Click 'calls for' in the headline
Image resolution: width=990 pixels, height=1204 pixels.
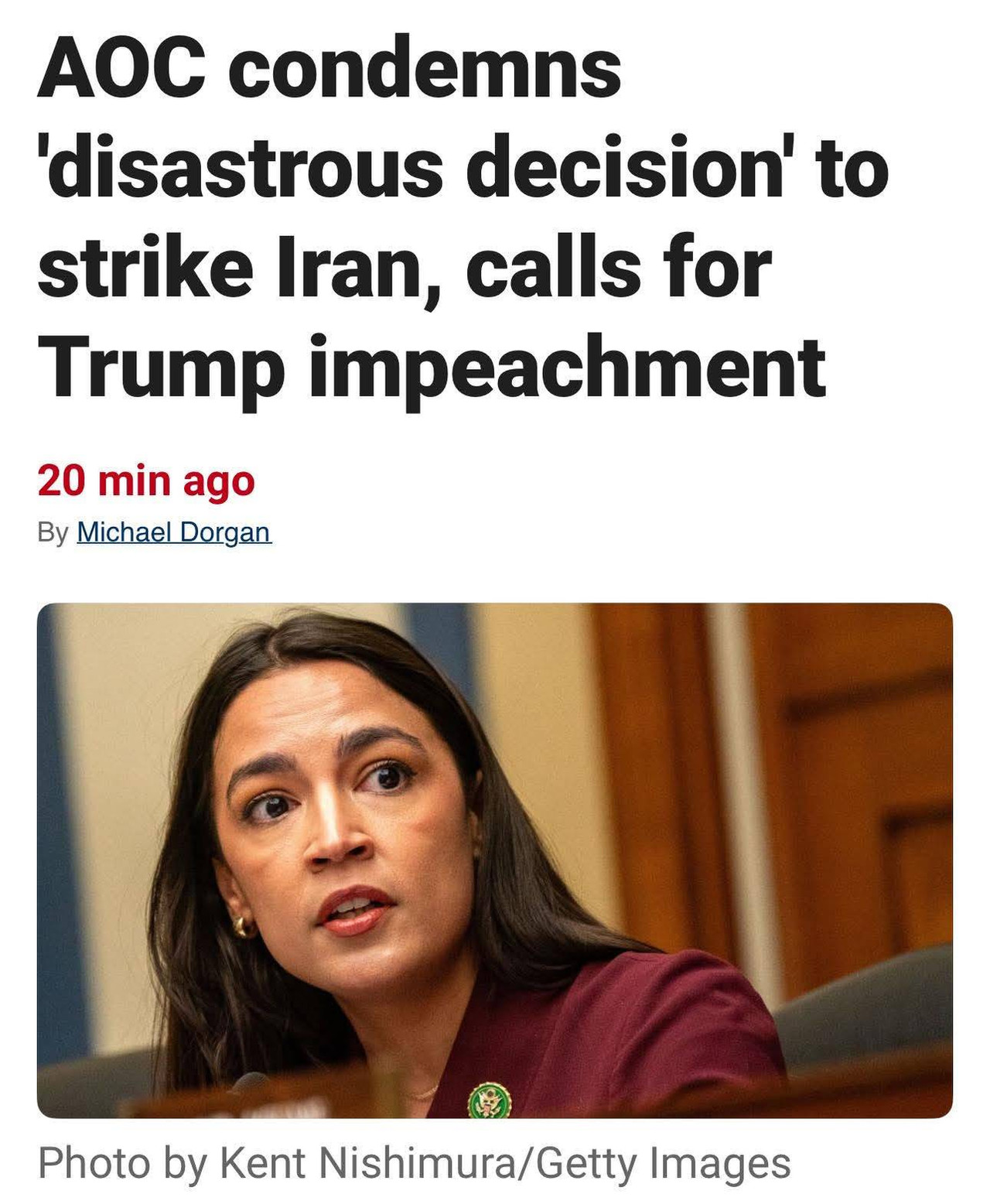pyautogui.click(x=619, y=269)
